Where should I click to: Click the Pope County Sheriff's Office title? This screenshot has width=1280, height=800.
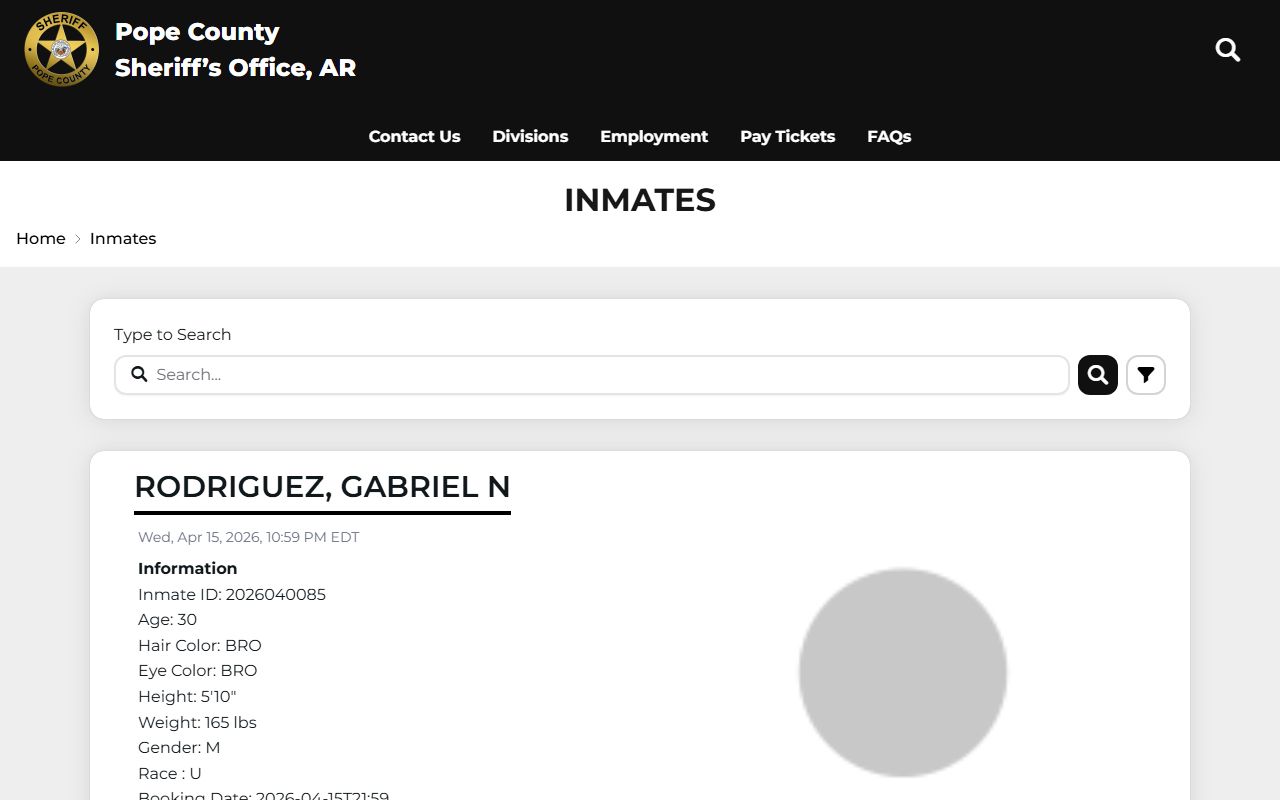(235, 50)
